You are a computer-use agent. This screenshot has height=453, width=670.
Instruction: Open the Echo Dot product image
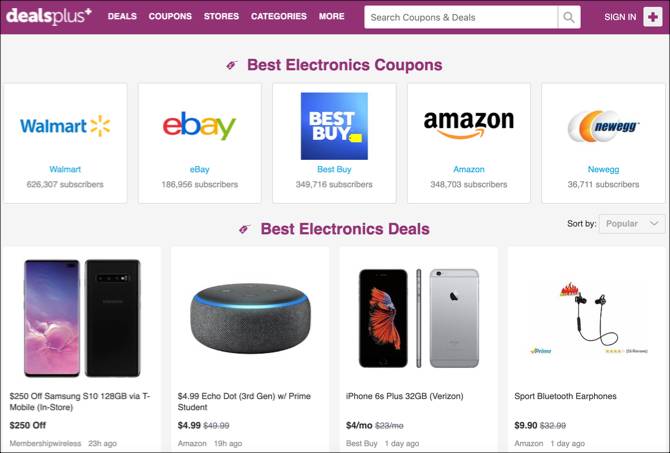[x=250, y=317]
